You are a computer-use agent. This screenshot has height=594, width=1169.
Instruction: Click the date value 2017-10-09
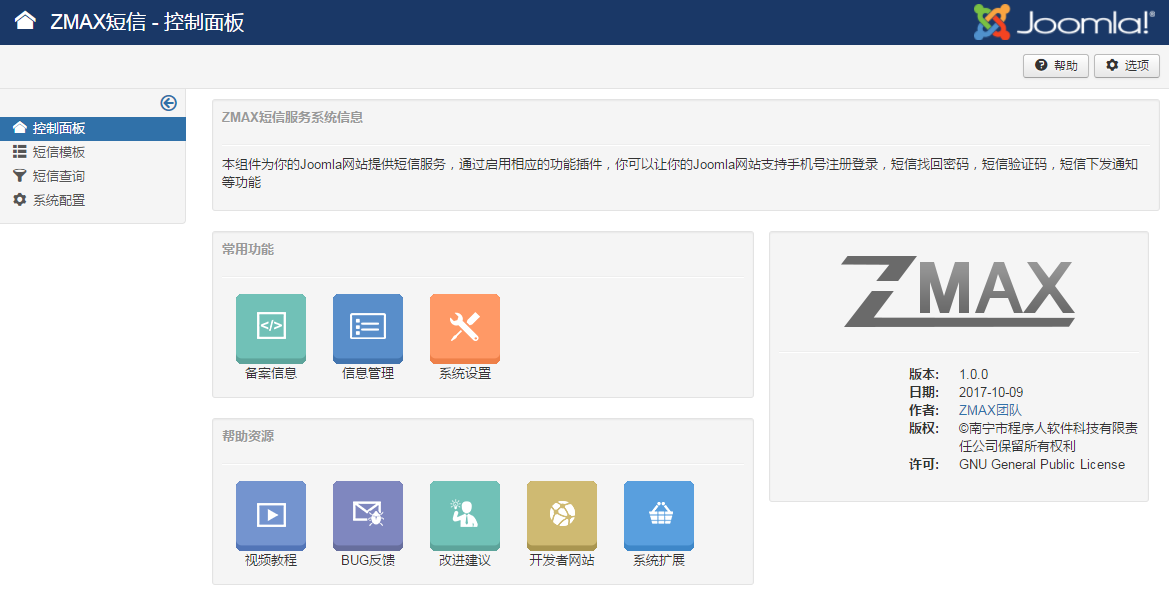991,392
